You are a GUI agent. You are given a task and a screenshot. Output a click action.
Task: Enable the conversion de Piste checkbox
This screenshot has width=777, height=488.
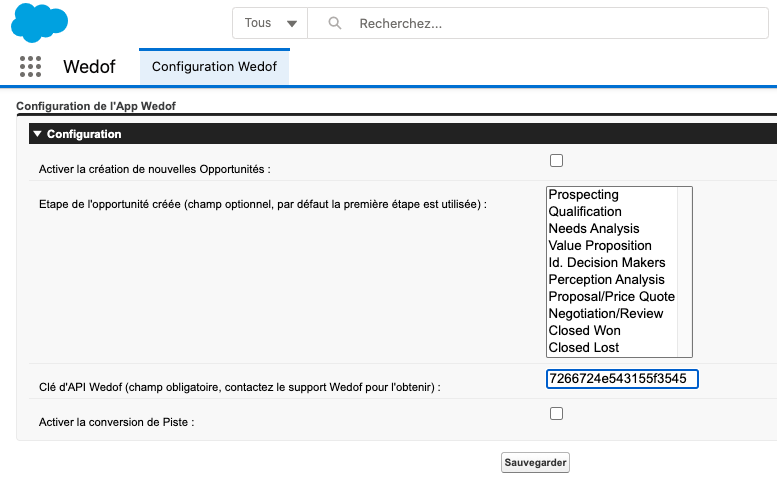click(556, 413)
